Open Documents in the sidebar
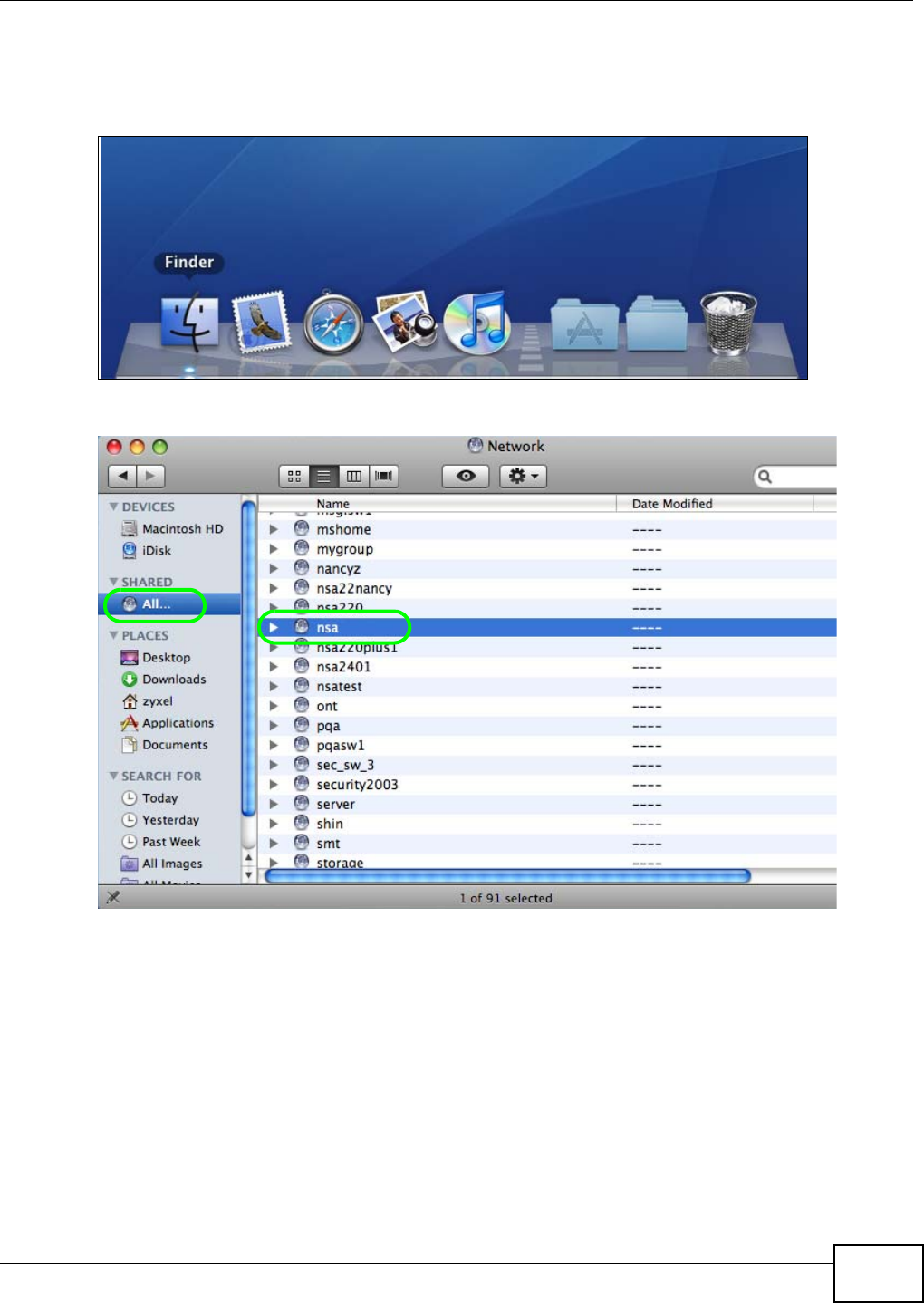Image resolution: width=924 pixels, height=1303 pixels. pos(165,745)
